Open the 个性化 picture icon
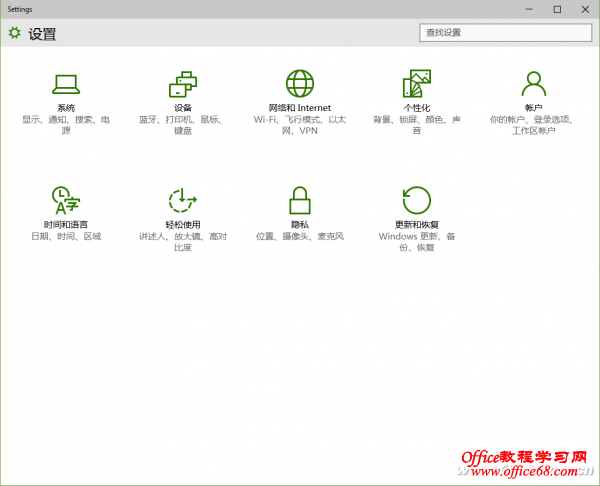The height and width of the screenshot is (486, 600). pos(417,83)
